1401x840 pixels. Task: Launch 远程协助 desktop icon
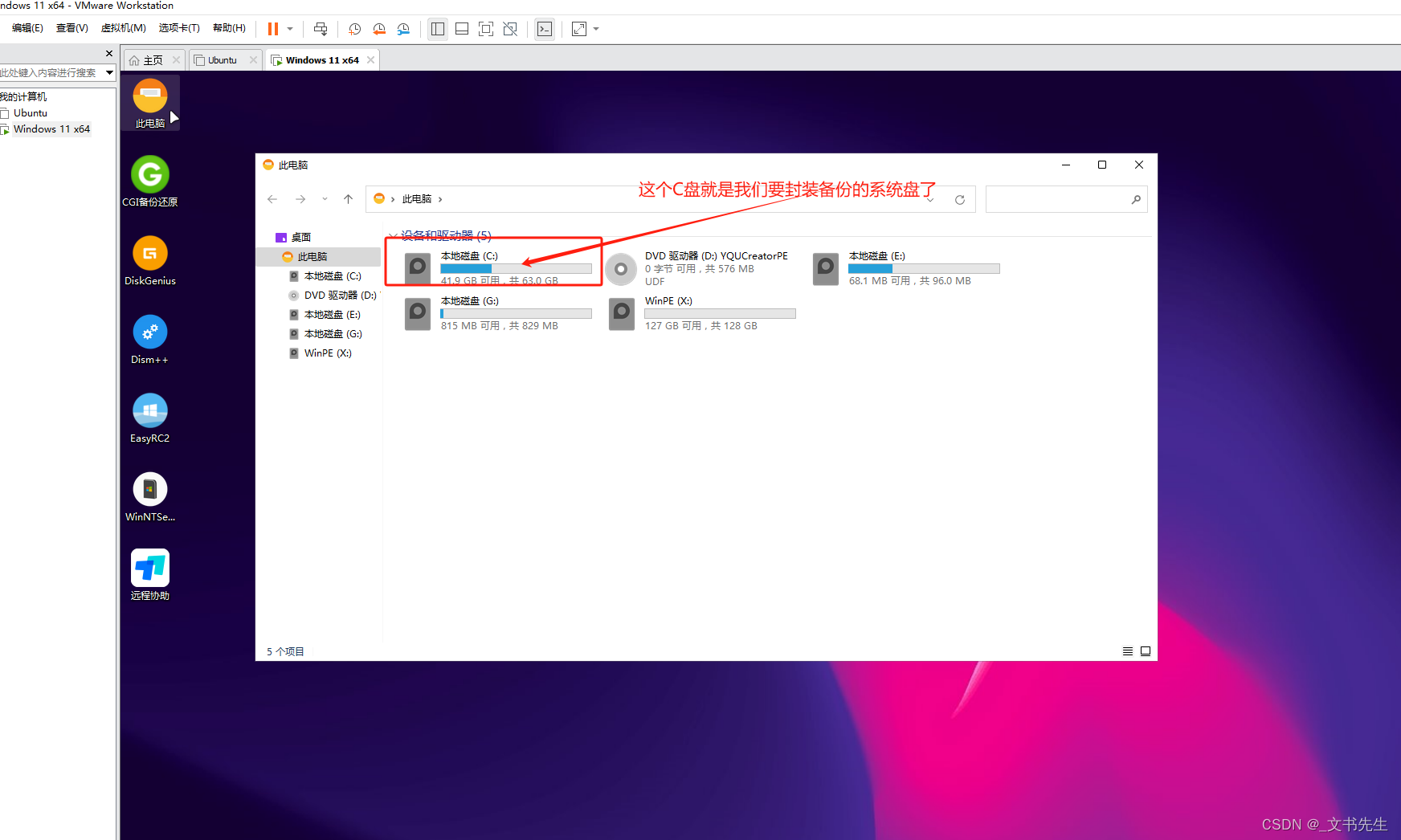click(150, 575)
